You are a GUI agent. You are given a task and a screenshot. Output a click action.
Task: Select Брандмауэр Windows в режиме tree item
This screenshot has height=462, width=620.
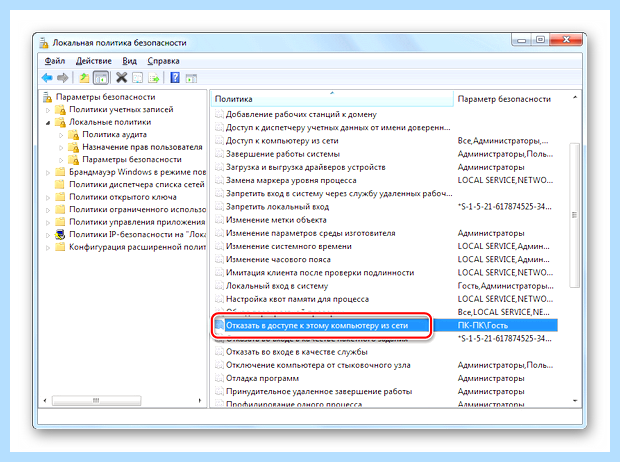(137, 172)
